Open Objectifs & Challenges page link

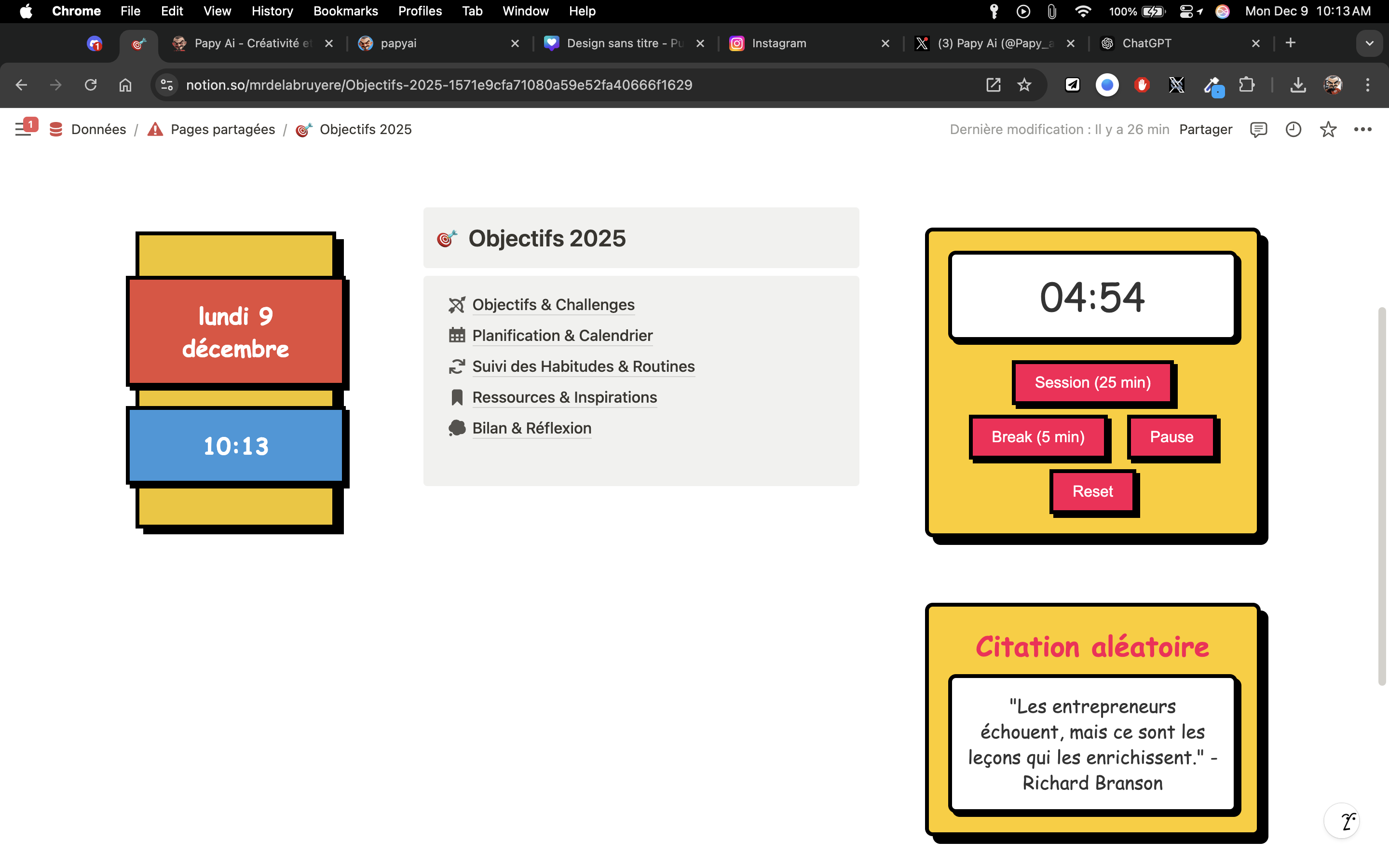(553, 305)
